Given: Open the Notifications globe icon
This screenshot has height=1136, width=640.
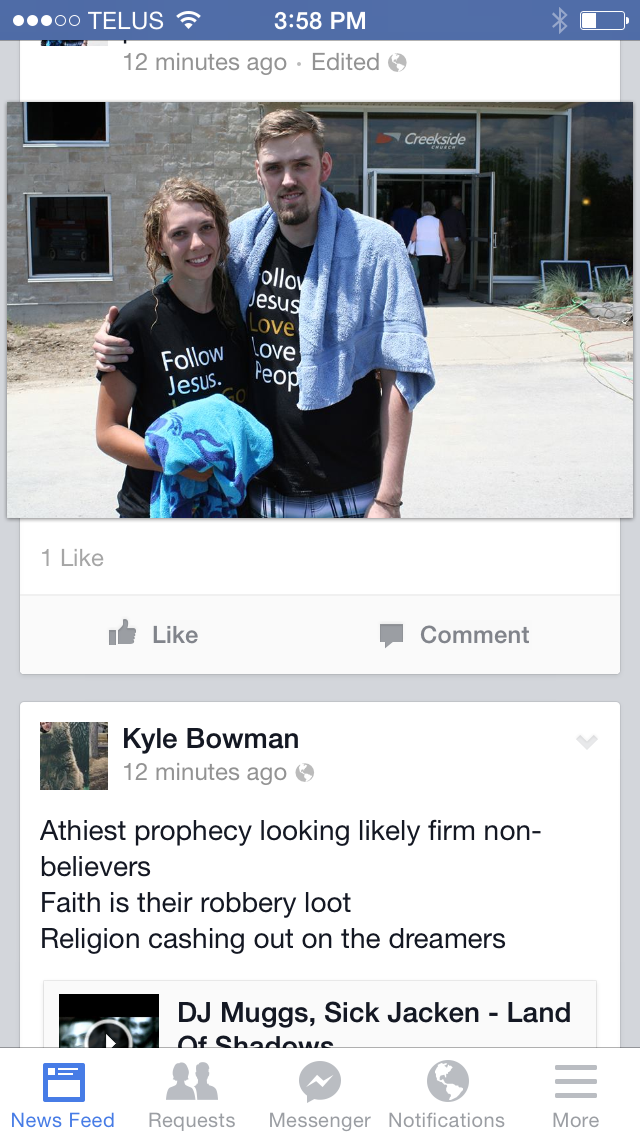Looking at the screenshot, I should coord(447,1082).
